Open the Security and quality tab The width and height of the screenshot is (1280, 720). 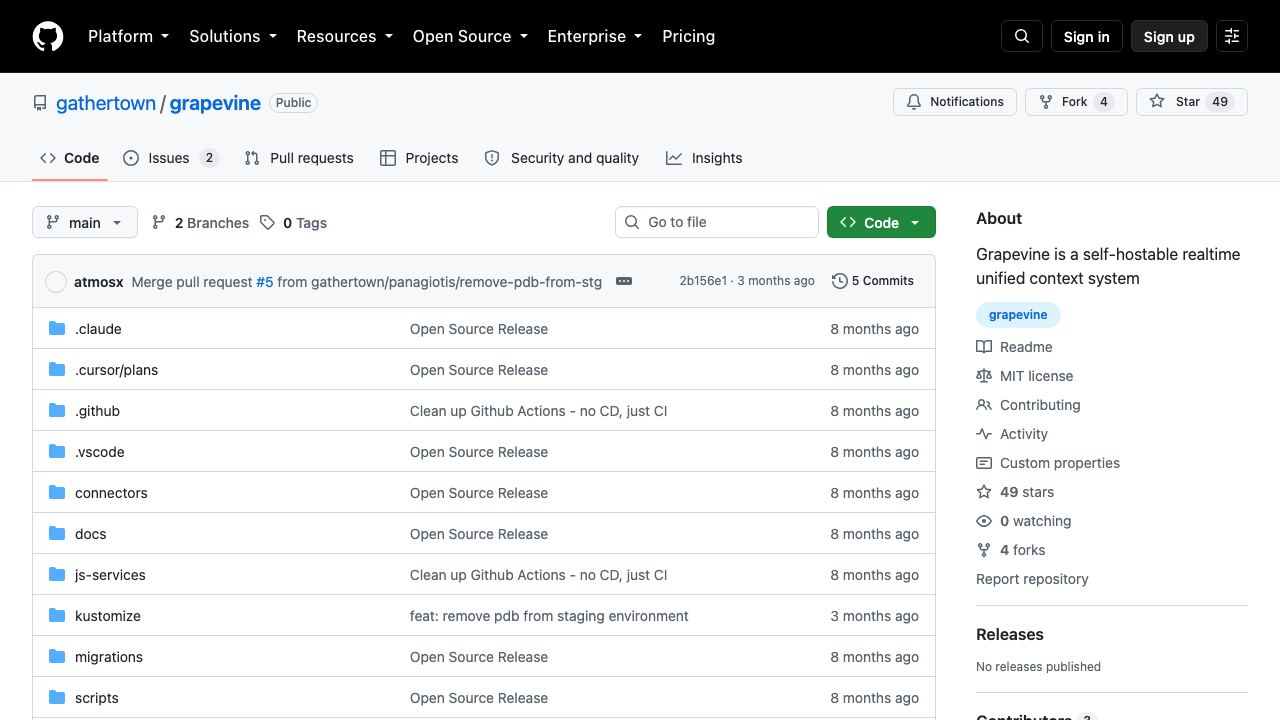(562, 158)
